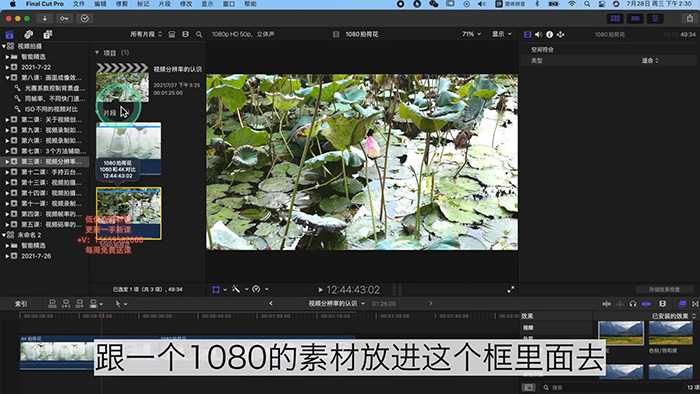This screenshot has width=700, height=394.
Task: Open the 显示 view options dropdown
Action: tap(502, 34)
